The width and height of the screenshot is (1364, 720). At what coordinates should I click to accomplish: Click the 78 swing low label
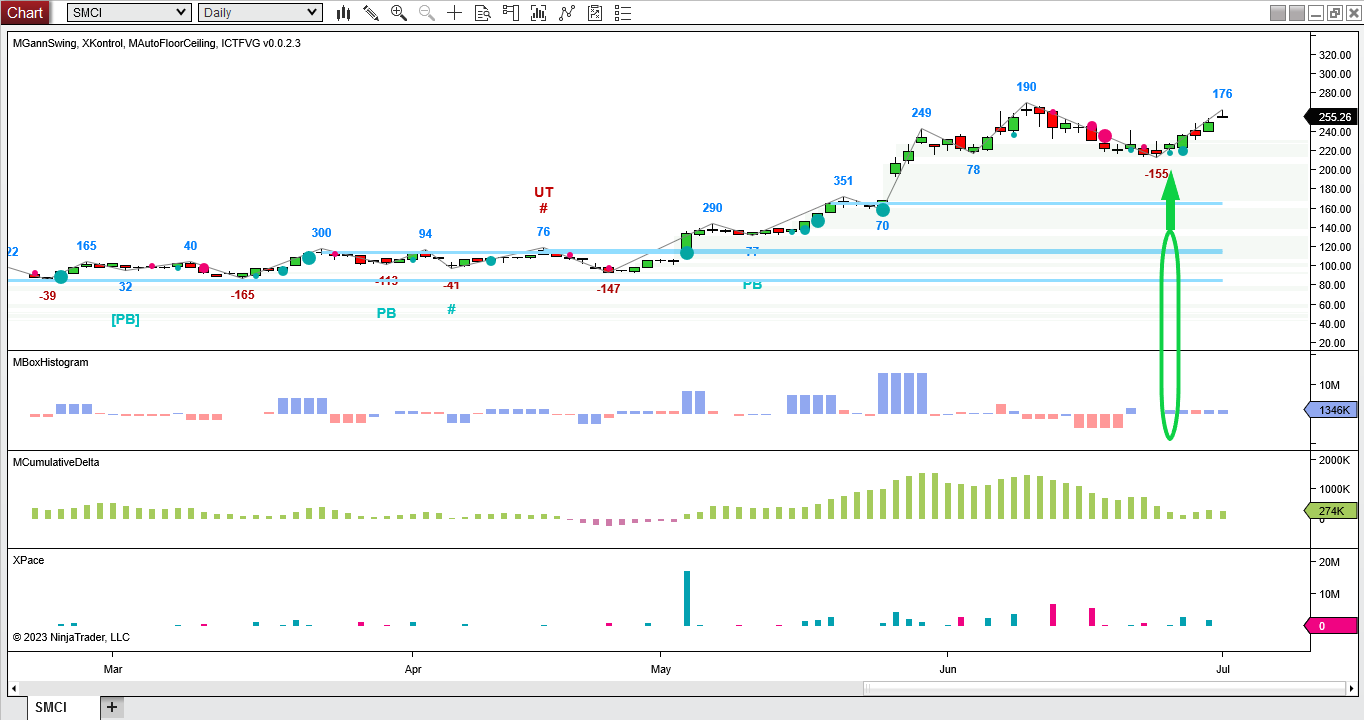(x=973, y=170)
